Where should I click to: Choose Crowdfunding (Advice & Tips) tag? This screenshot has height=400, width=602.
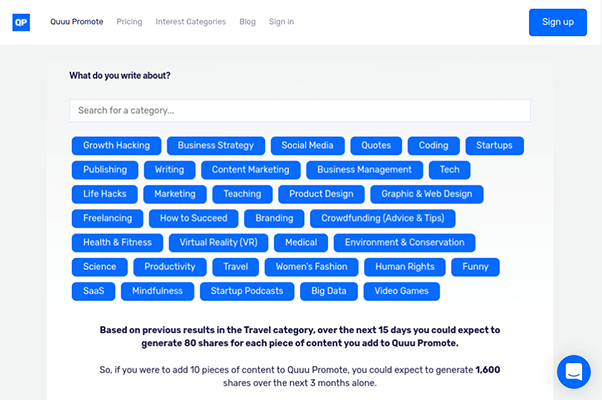[383, 218]
